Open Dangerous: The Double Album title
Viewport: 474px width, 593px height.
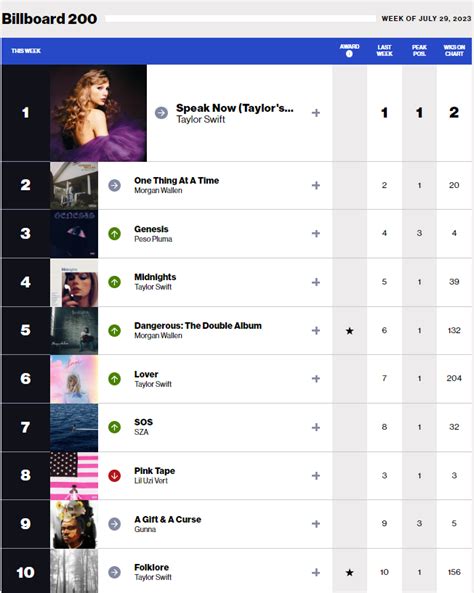point(198,326)
